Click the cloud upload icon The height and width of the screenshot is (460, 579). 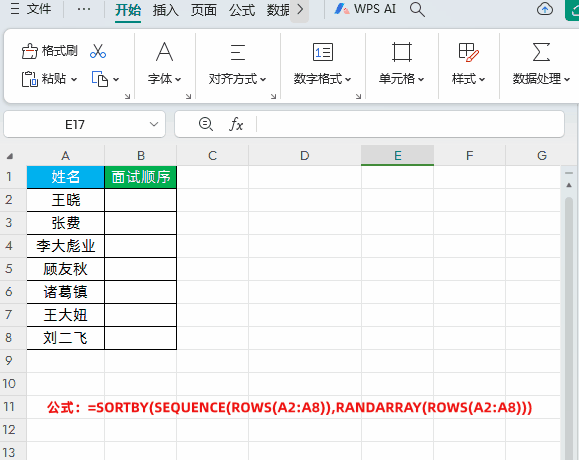[544, 9]
